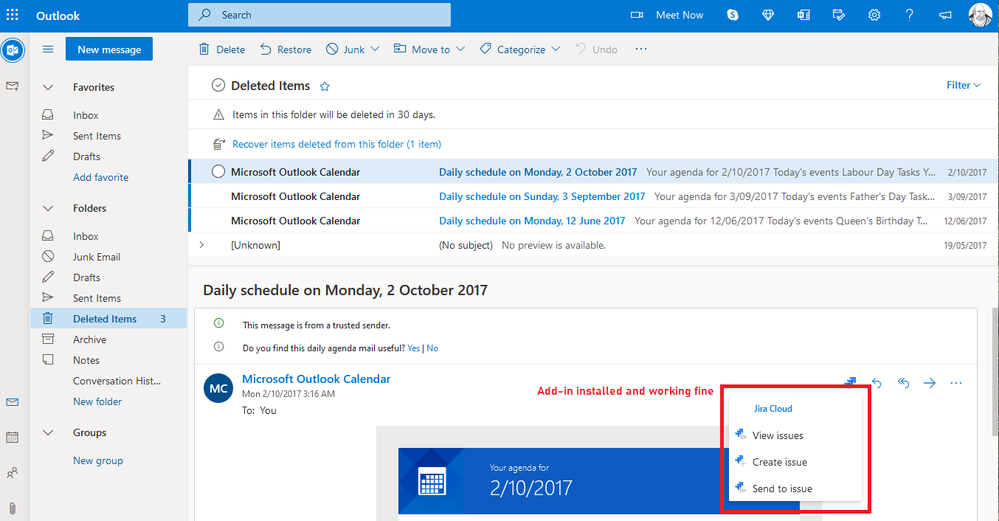Open Skype from the header

pos(733,15)
